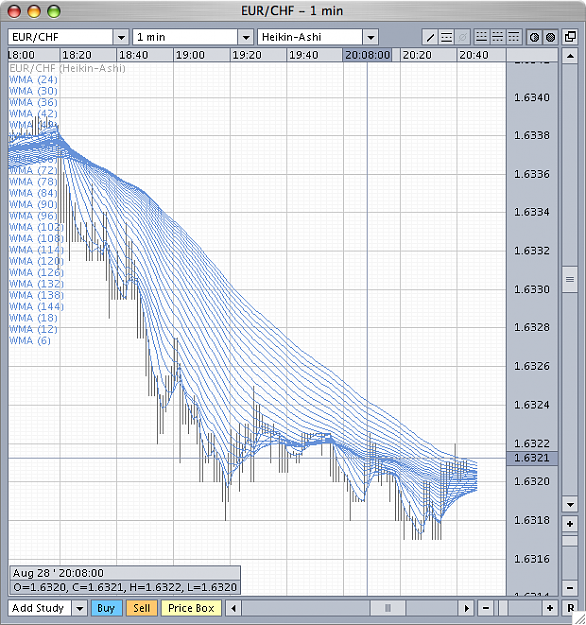
Task: Click the green zoom window button
Action: [54, 12]
